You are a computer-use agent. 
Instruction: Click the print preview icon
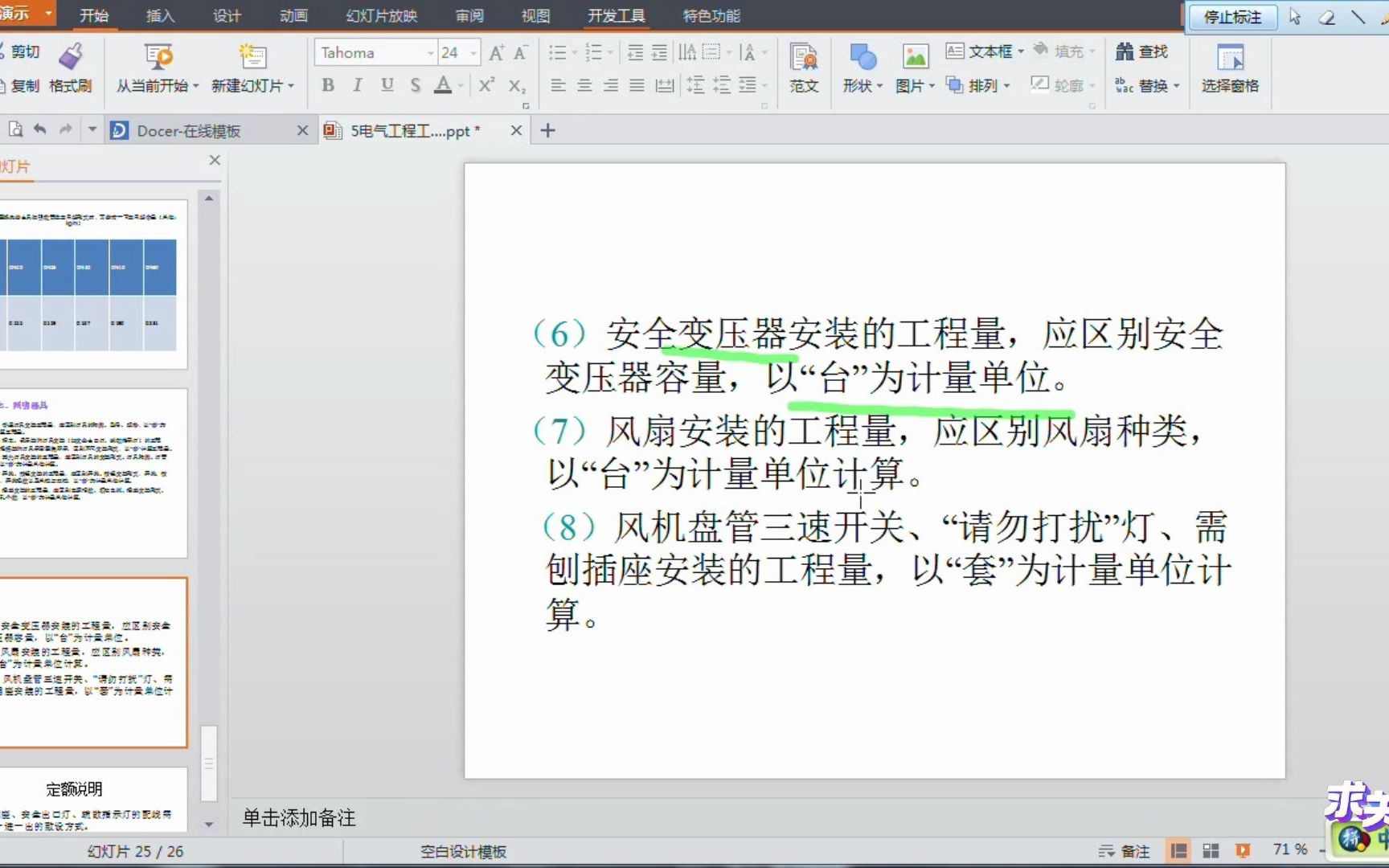coord(15,129)
